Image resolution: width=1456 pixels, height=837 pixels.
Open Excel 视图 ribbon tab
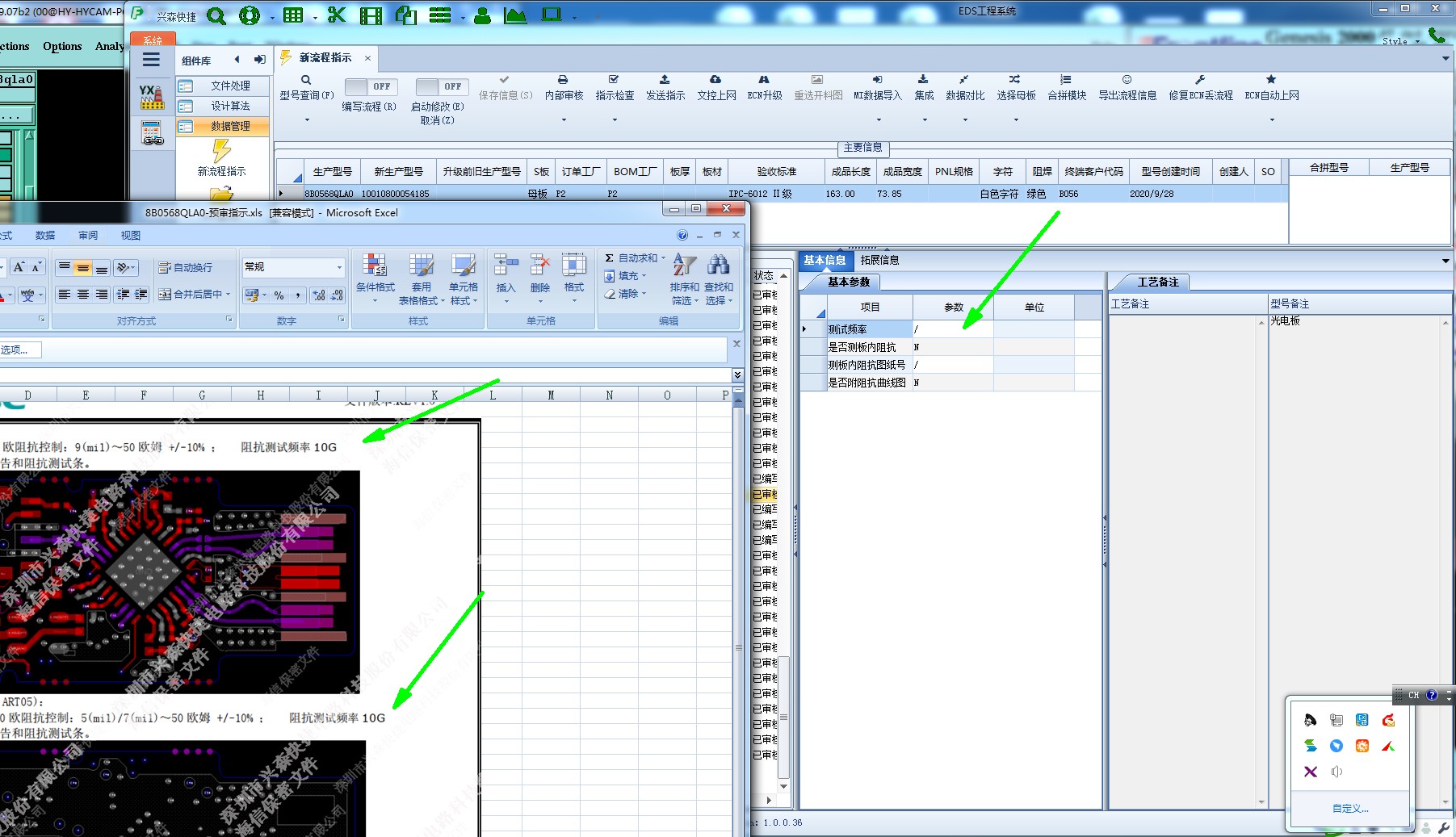[130, 235]
